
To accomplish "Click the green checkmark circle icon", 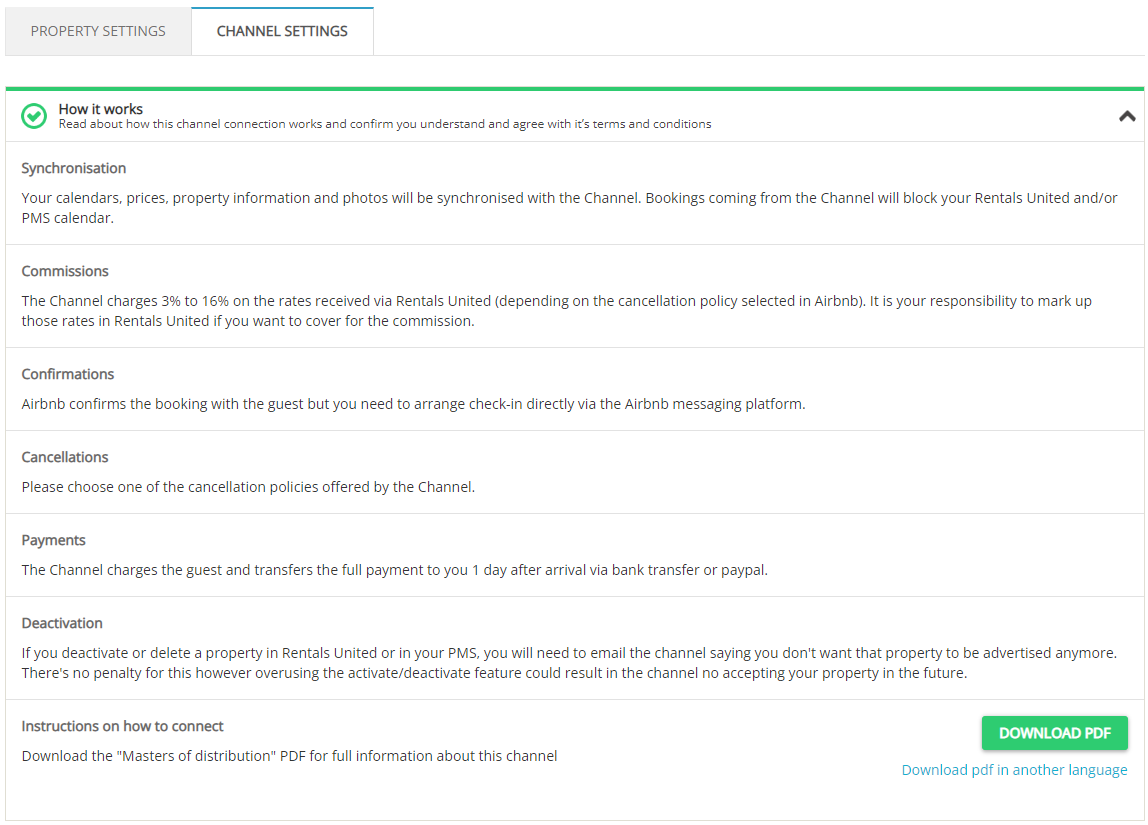I will coord(34,116).
